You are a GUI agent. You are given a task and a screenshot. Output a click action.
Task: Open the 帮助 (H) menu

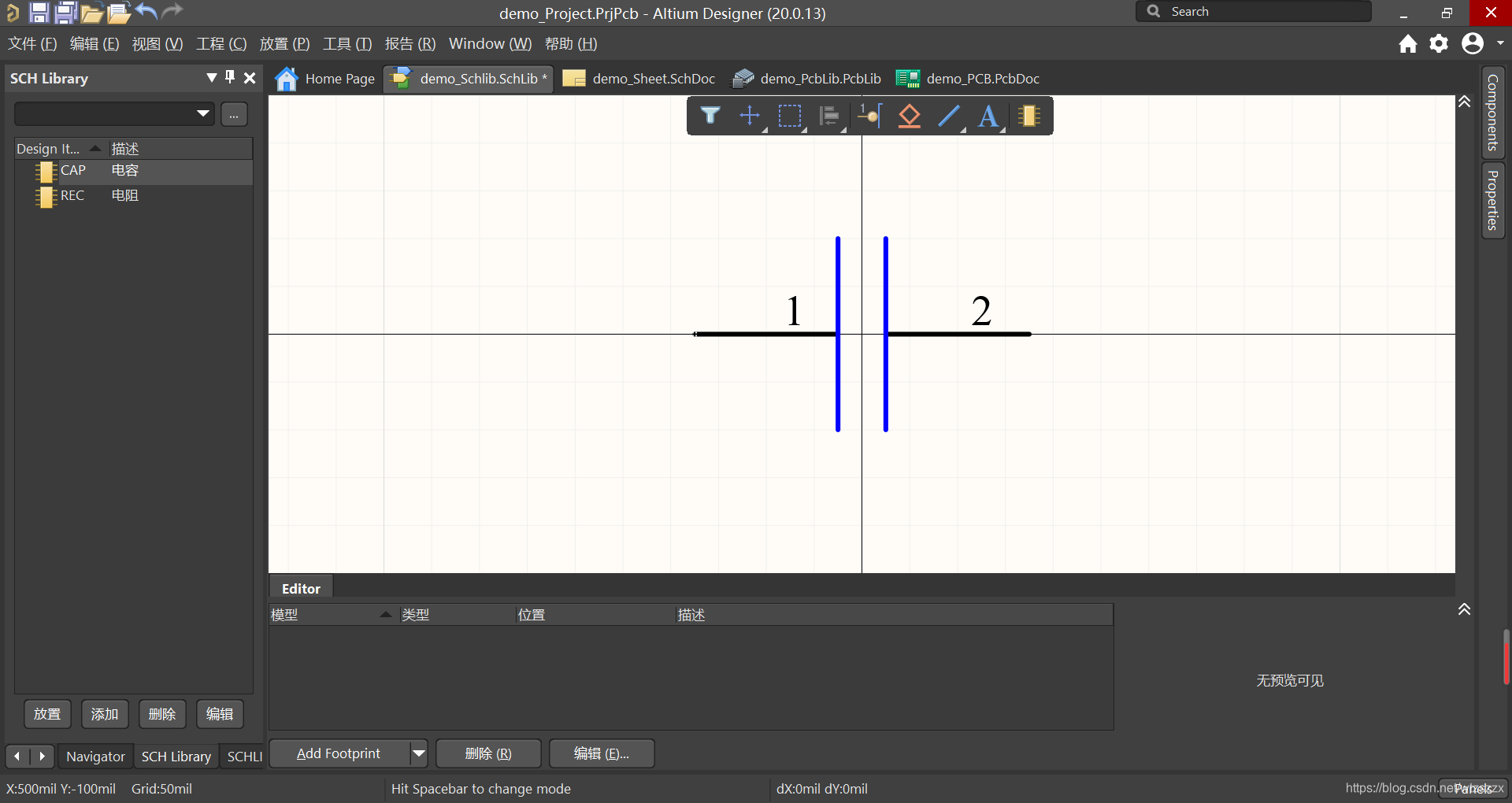coord(571,44)
